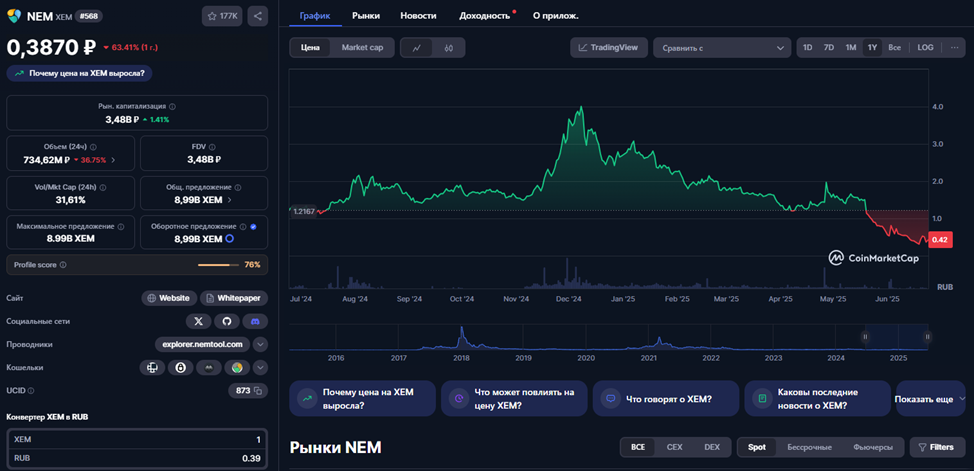This screenshot has width=974, height=471.
Task: Open the markets Filters button
Action: (937, 447)
